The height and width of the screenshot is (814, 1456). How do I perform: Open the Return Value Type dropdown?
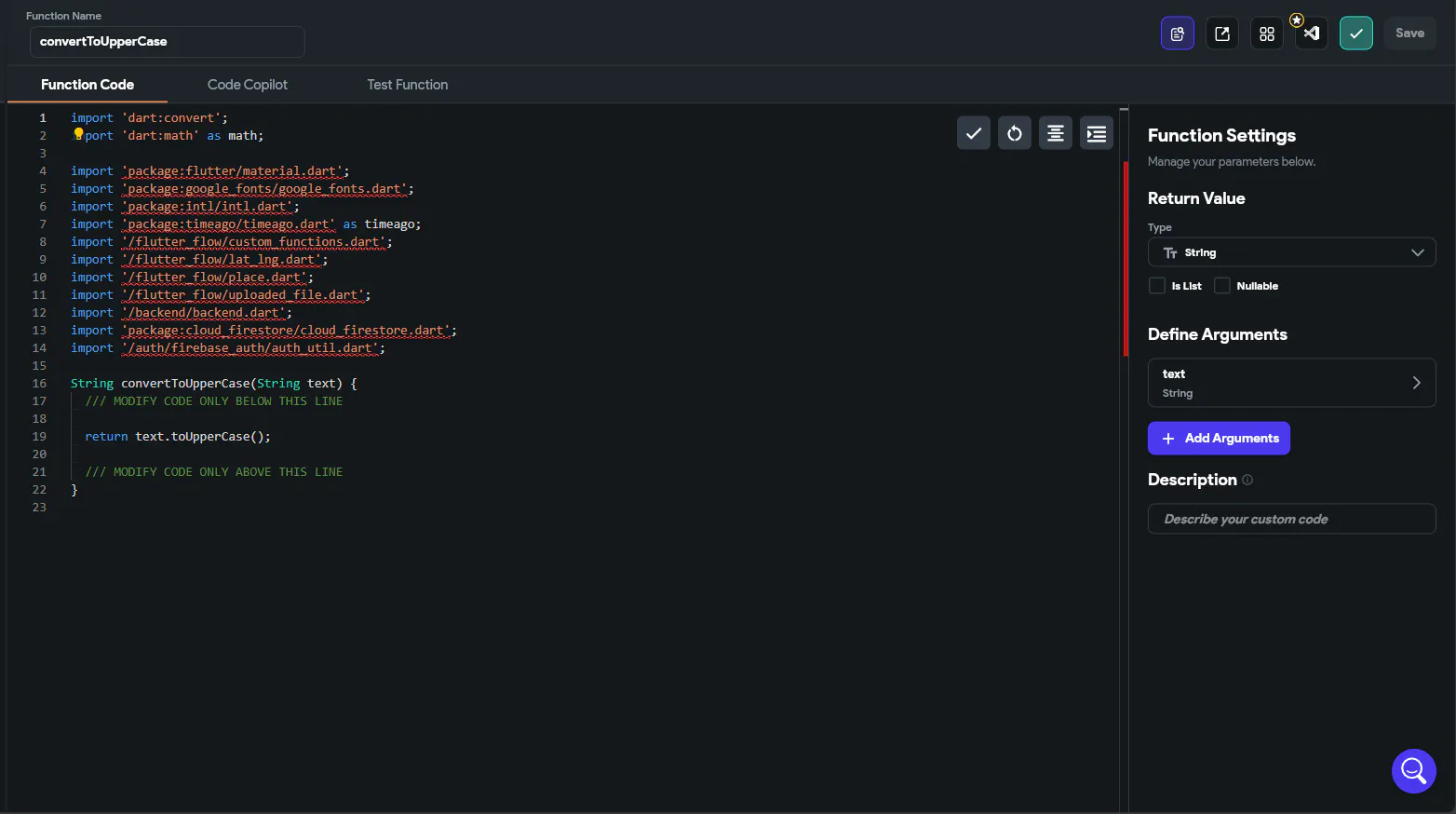point(1292,252)
